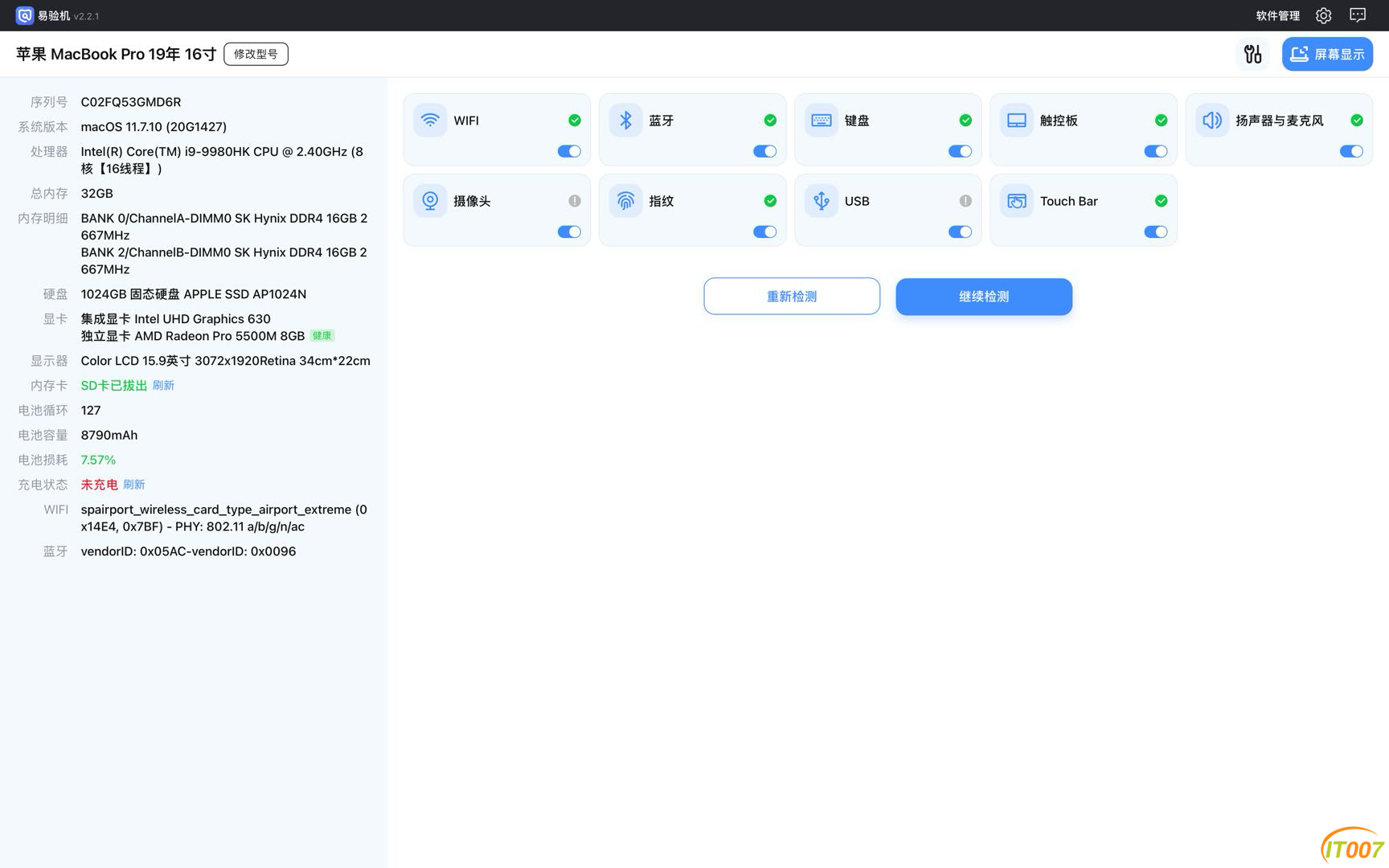Image resolution: width=1389 pixels, height=868 pixels.
Task: Click the 继续检测 button
Action: (x=983, y=297)
